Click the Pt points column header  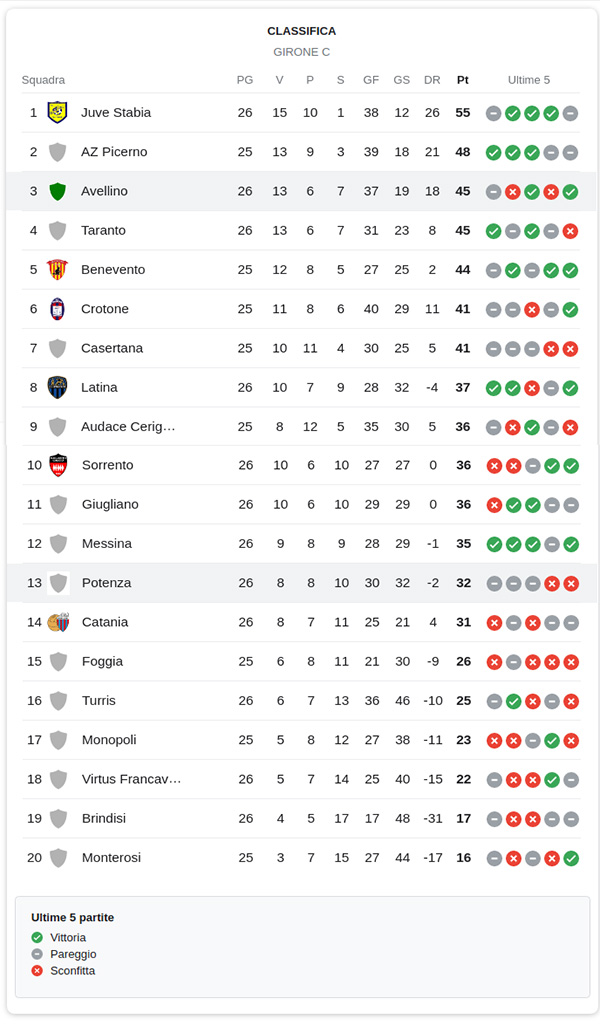click(462, 80)
